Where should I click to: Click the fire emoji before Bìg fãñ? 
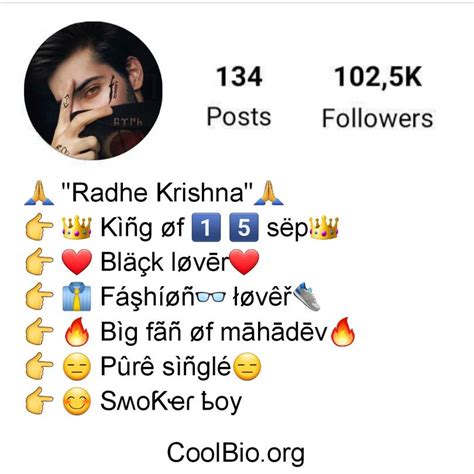77,332
